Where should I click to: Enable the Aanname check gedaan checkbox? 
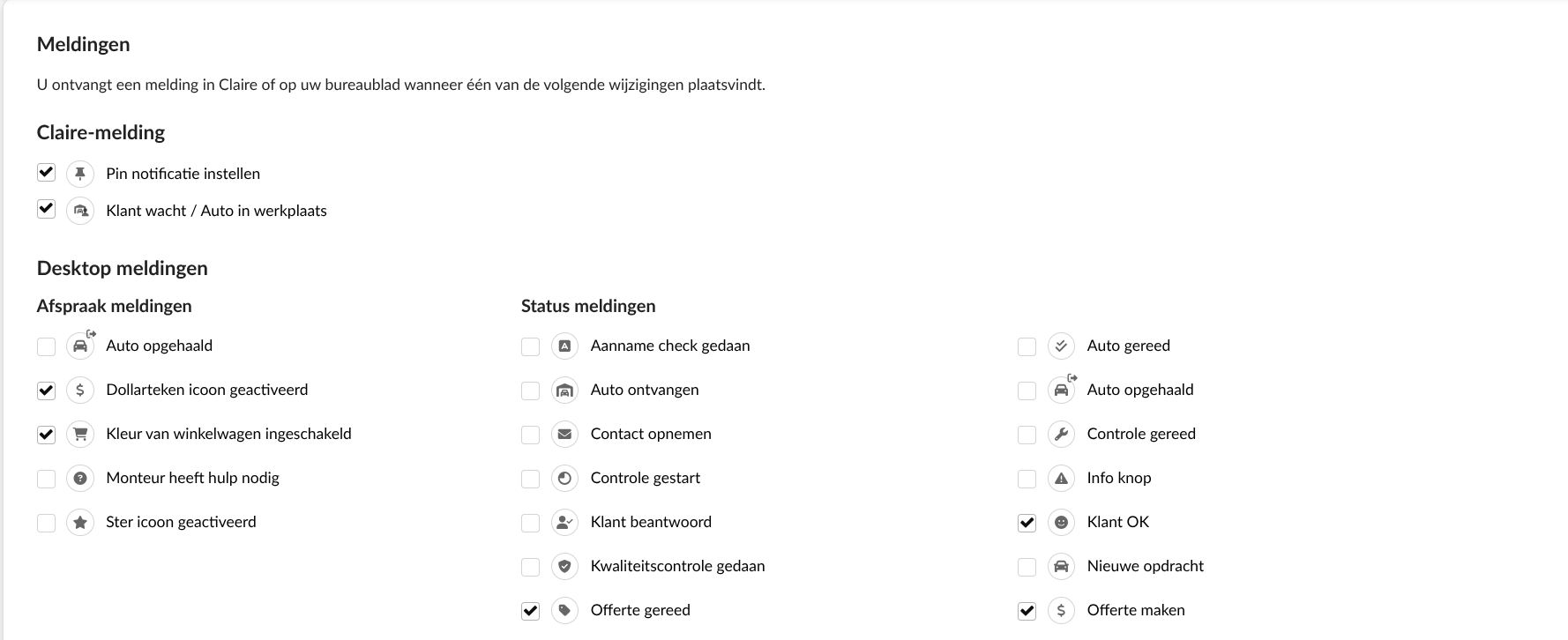(530, 346)
